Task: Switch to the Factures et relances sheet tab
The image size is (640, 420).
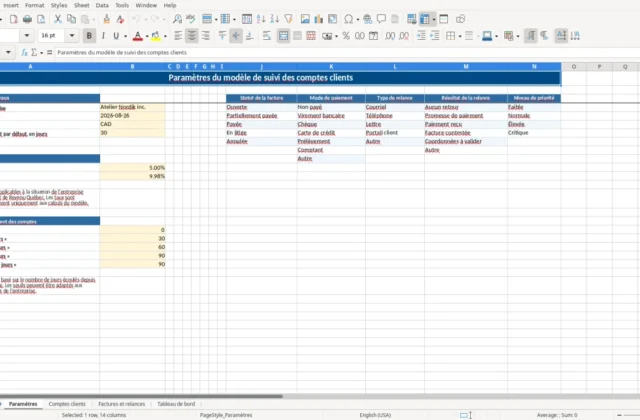Action: coord(122,404)
